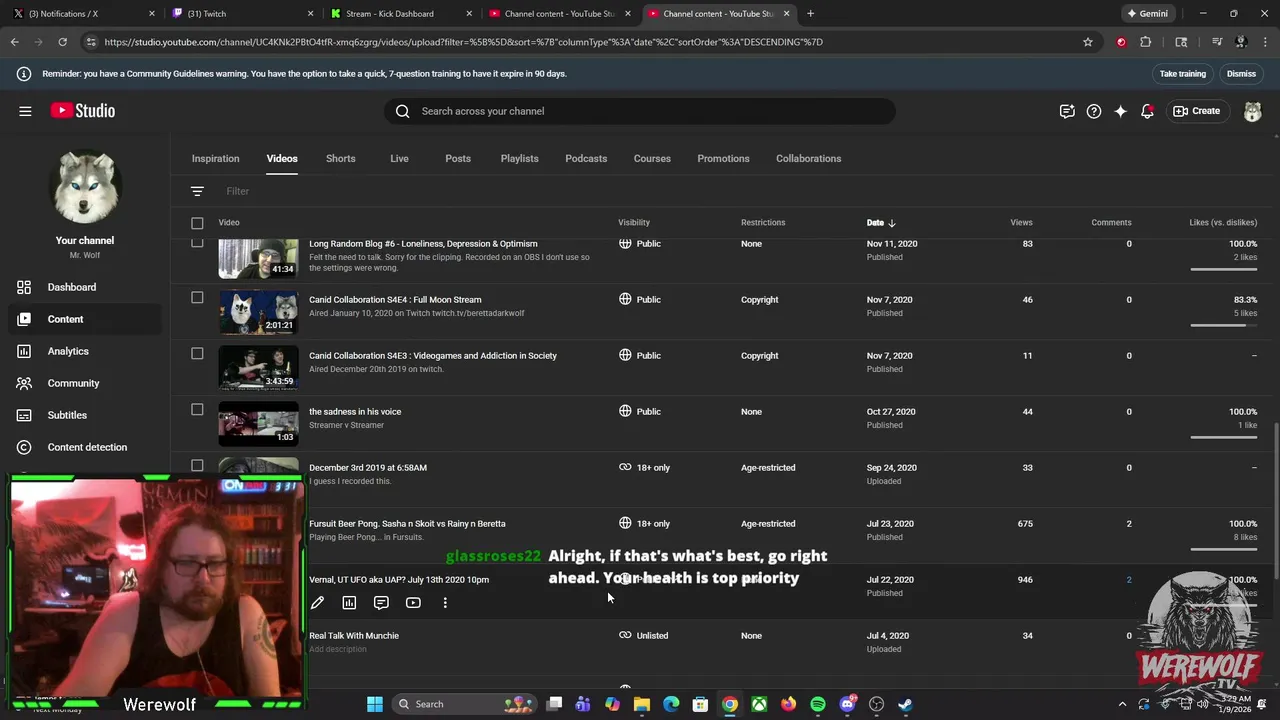The image size is (1280, 720).
Task: Open Subtitles in the left sidebar
Action: coord(85,415)
